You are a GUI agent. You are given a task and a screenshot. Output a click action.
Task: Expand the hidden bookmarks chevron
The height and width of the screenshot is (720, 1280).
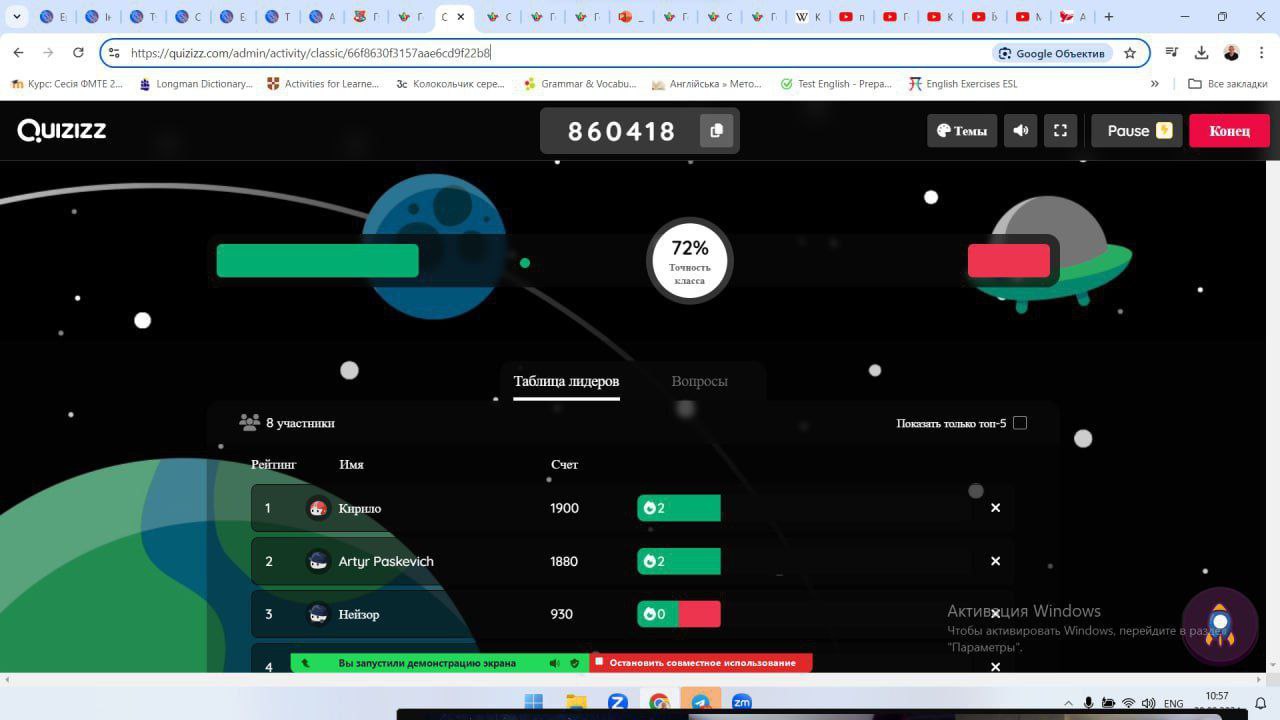[x=1155, y=84]
